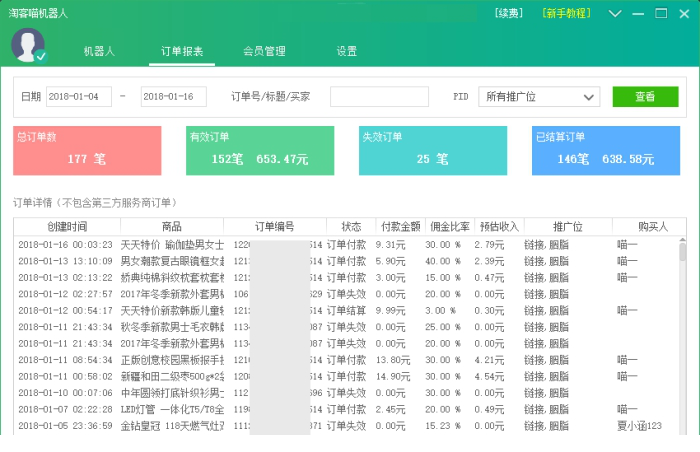Open the 会员管理 tab

coord(264,51)
